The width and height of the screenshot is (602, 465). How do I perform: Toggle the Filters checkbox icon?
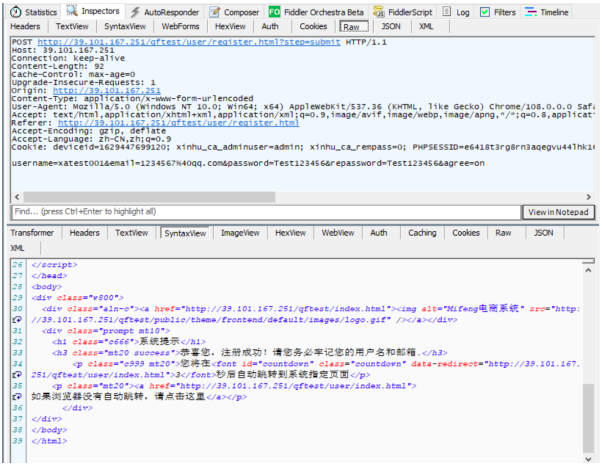[485, 12]
